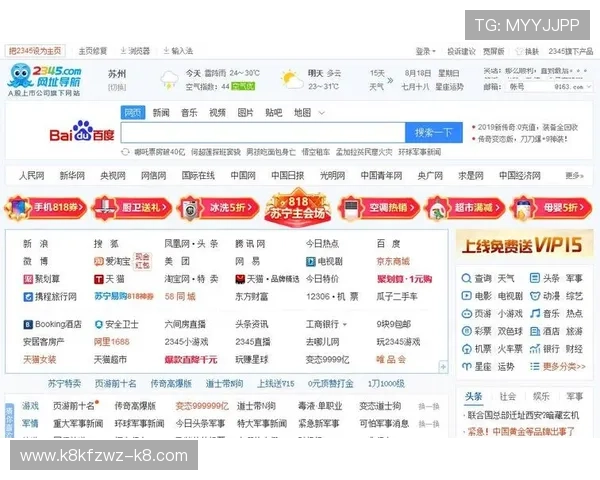Image resolution: width=600 pixels, height=480 pixels.
Task: Click the 酒店 旅游 icon
Action: pos(535,331)
